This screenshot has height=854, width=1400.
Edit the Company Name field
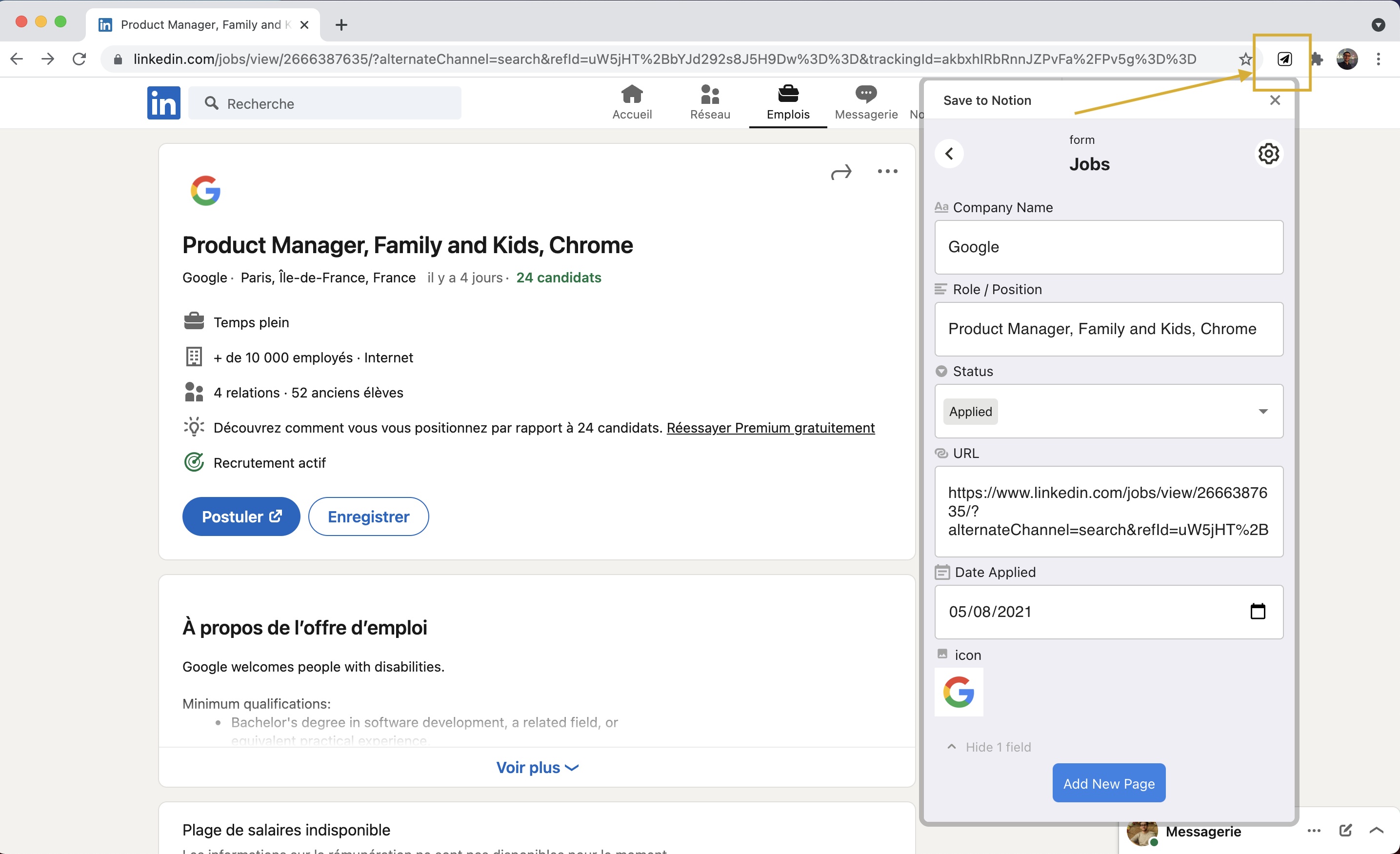(x=1108, y=247)
